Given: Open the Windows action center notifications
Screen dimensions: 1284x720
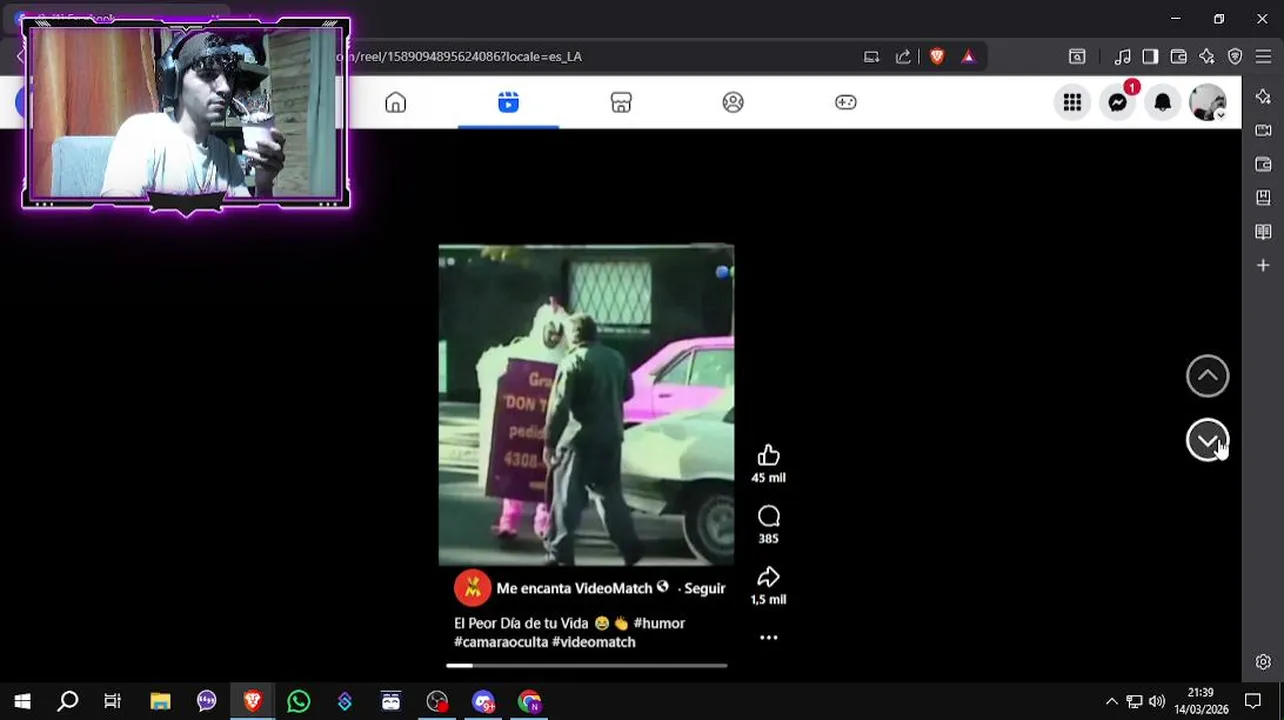Looking at the screenshot, I should click(x=1253, y=701).
